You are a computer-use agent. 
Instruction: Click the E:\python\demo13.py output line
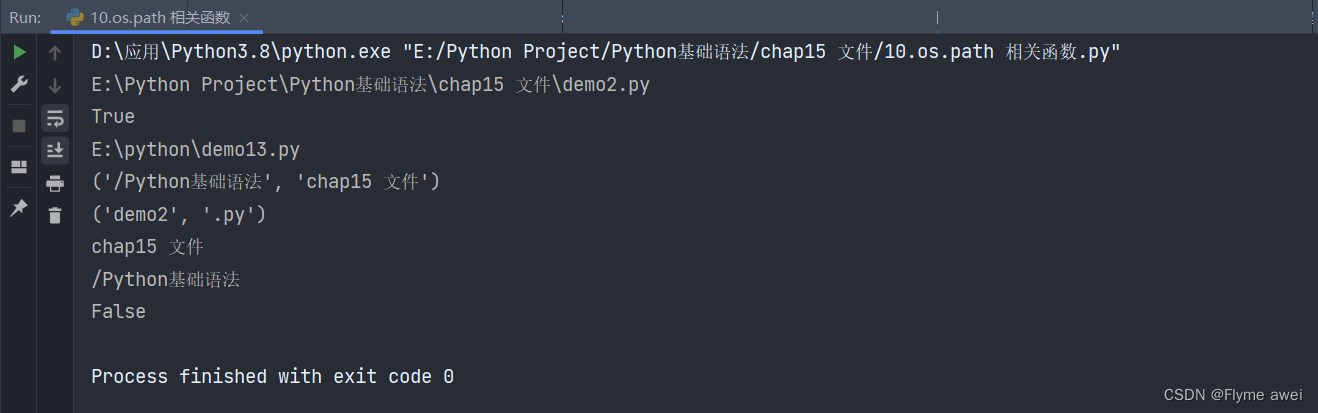(195, 150)
